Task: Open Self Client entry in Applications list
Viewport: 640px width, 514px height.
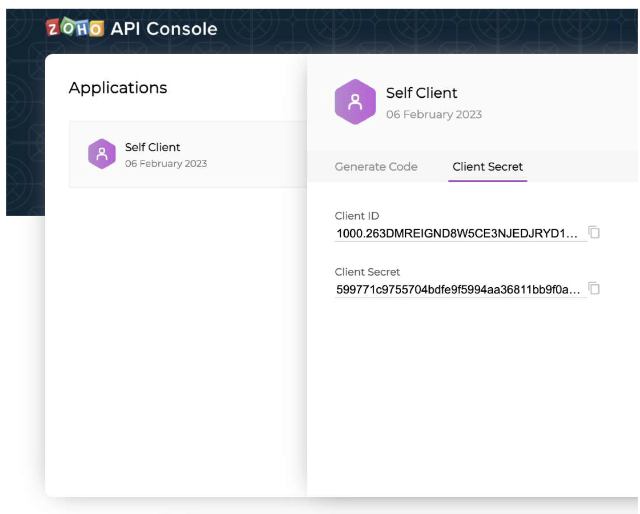Action: point(188,154)
